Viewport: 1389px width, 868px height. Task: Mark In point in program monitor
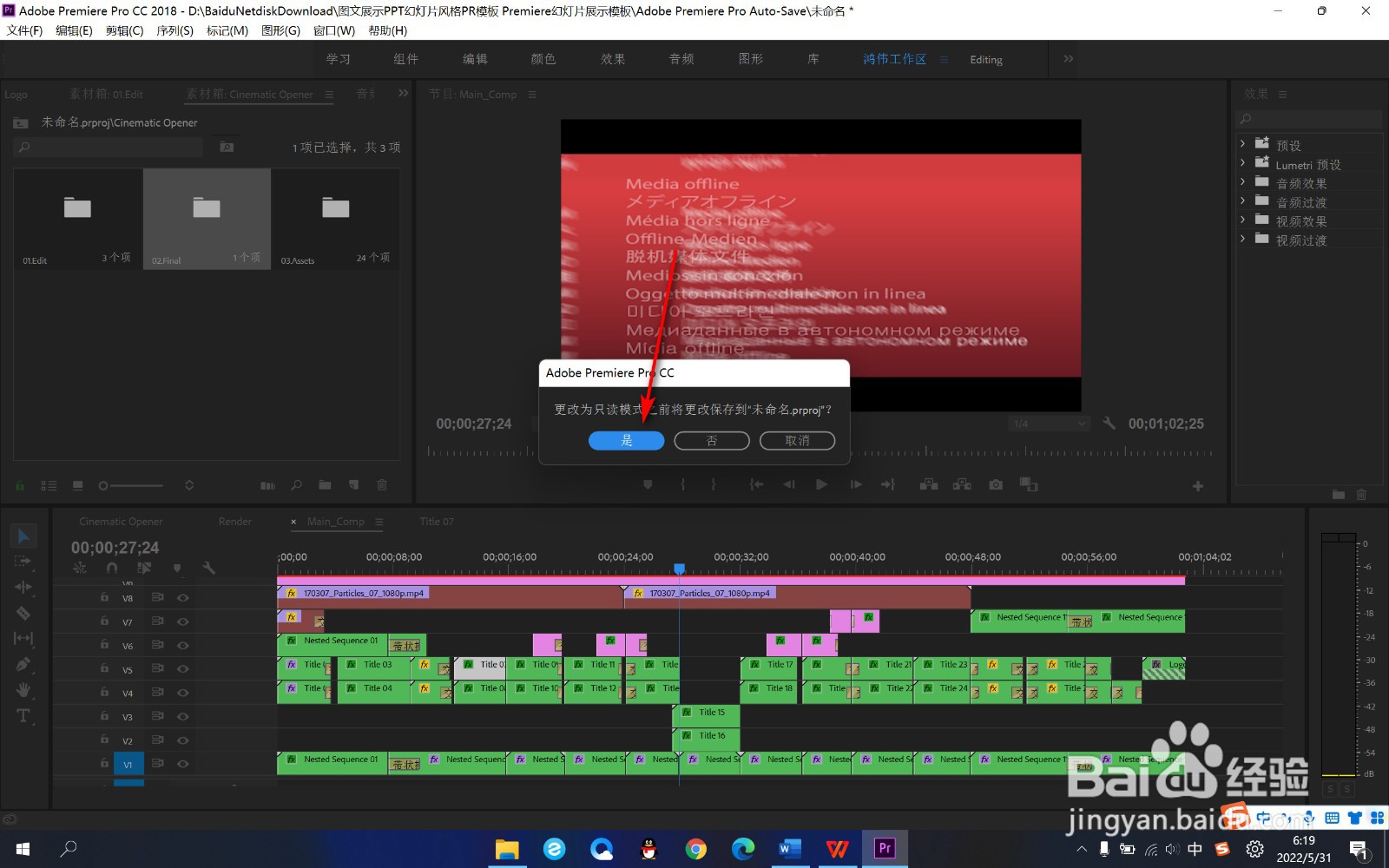(x=683, y=484)
